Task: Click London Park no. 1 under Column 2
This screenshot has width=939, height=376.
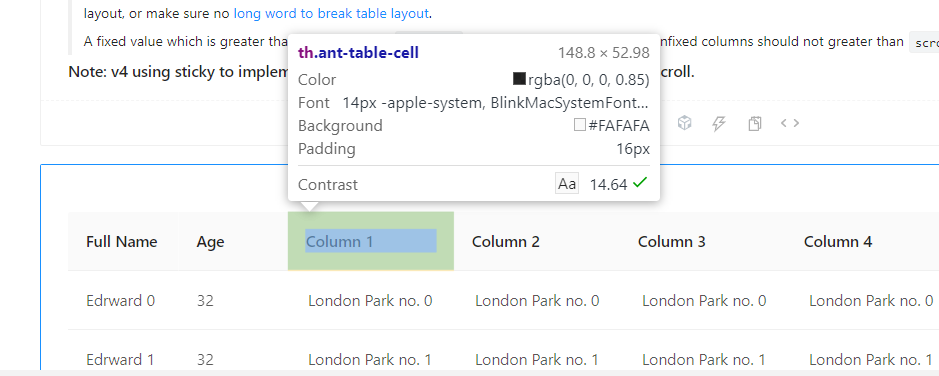Action: click(x=537, y=360)
